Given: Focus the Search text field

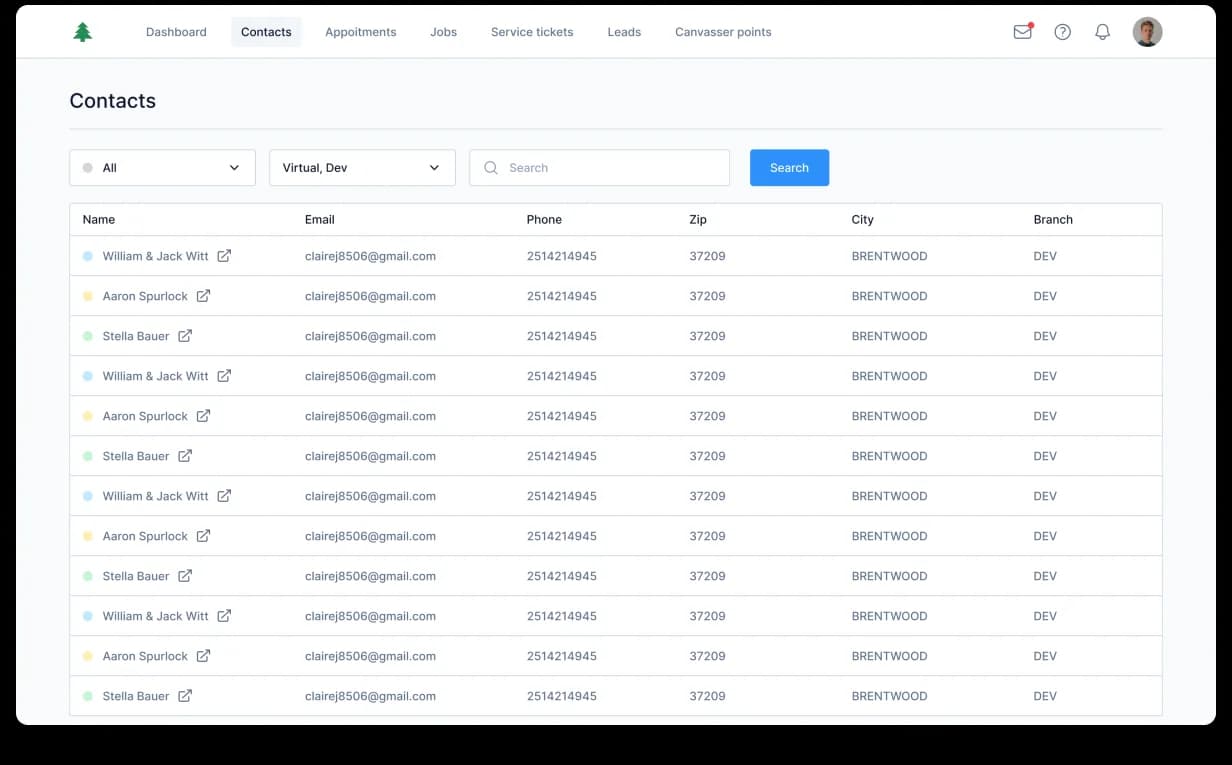Looking at the screenshot, I should (599, 168).
